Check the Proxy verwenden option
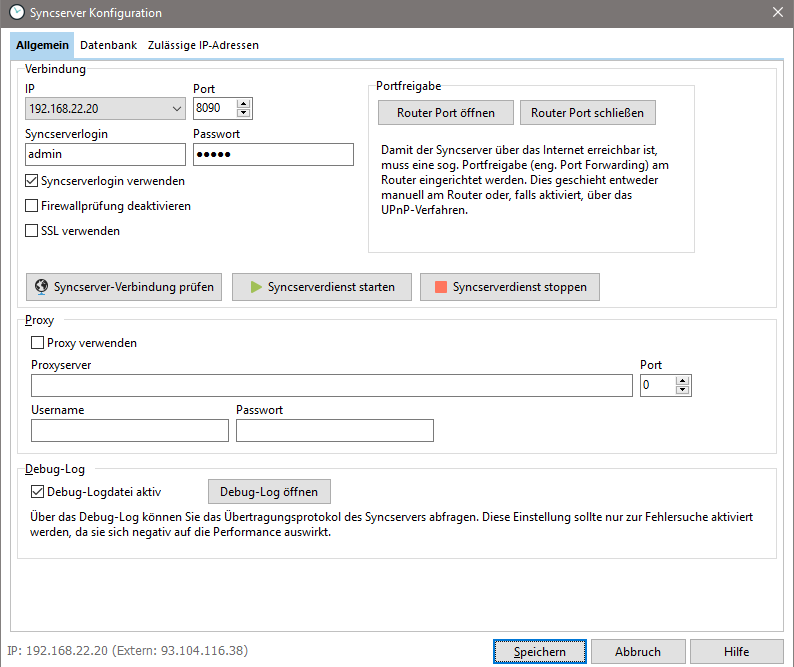 pyautogui.click(x=38, y=343)
